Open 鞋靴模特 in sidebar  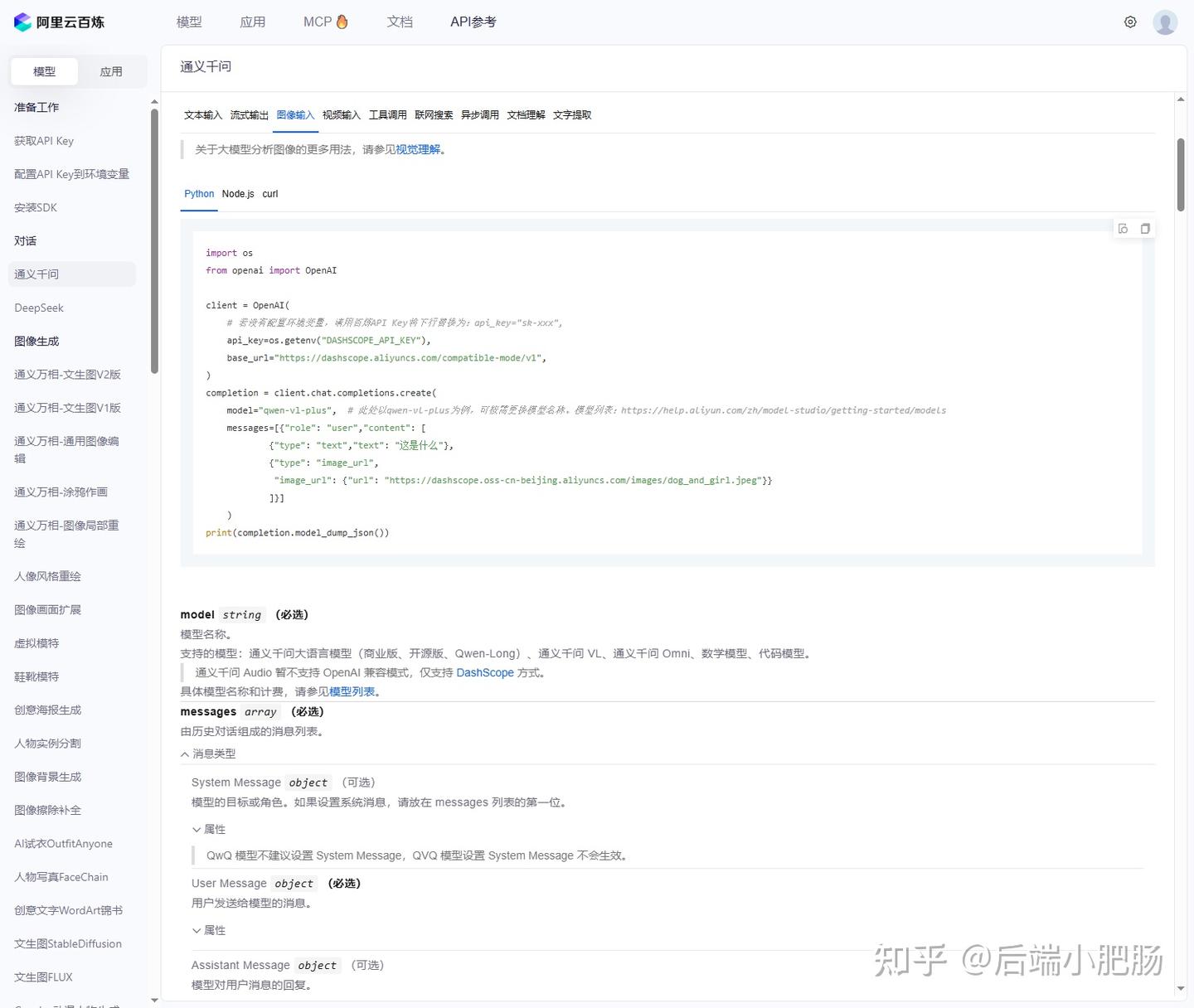tap(36, 677)
